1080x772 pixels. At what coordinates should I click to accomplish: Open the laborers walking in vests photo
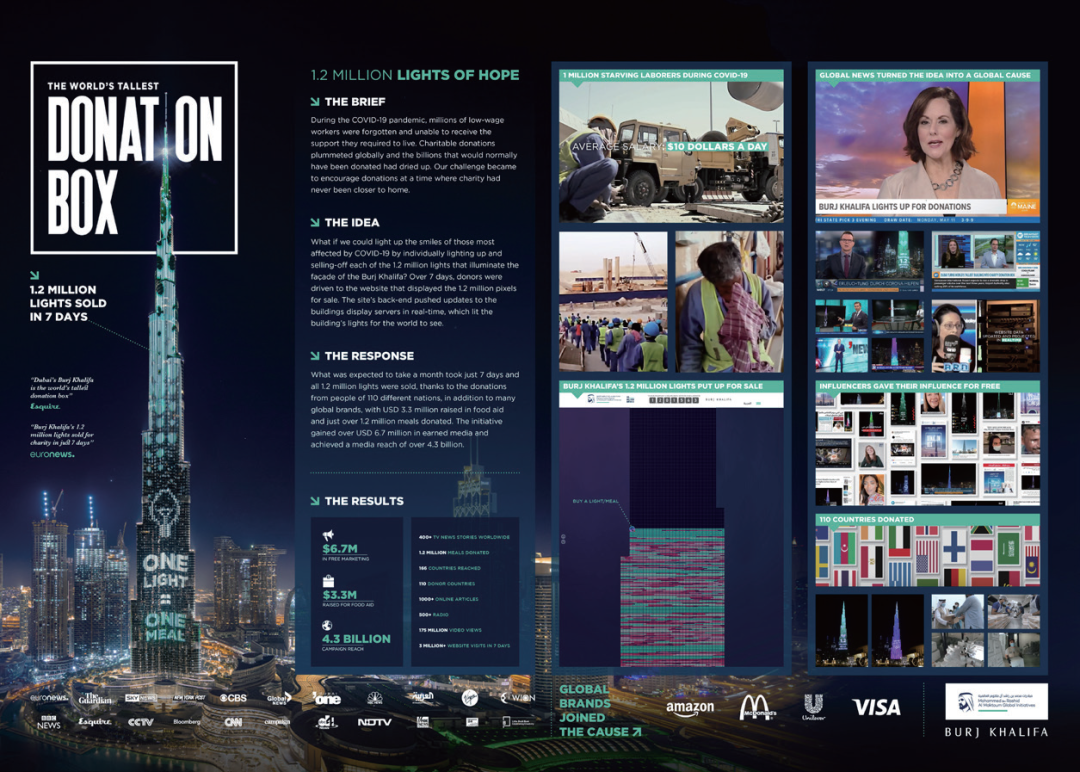point(613,302)
